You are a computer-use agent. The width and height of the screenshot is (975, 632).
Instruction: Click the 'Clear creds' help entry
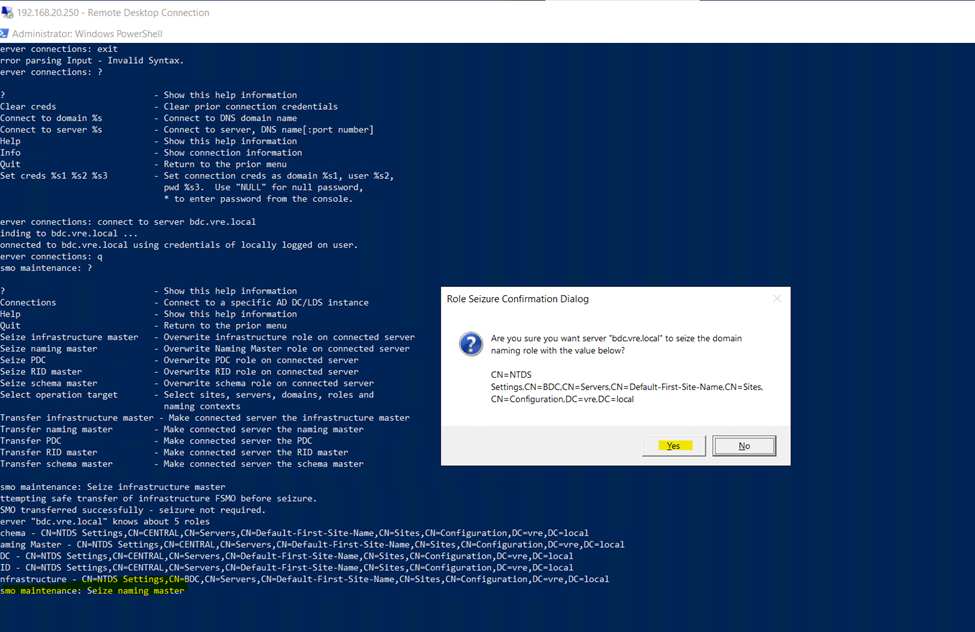[x=28, y=107]
